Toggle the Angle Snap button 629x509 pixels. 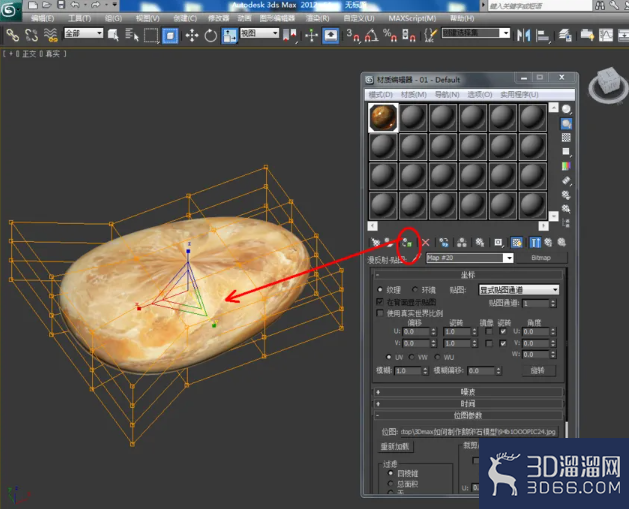(371, 35)
